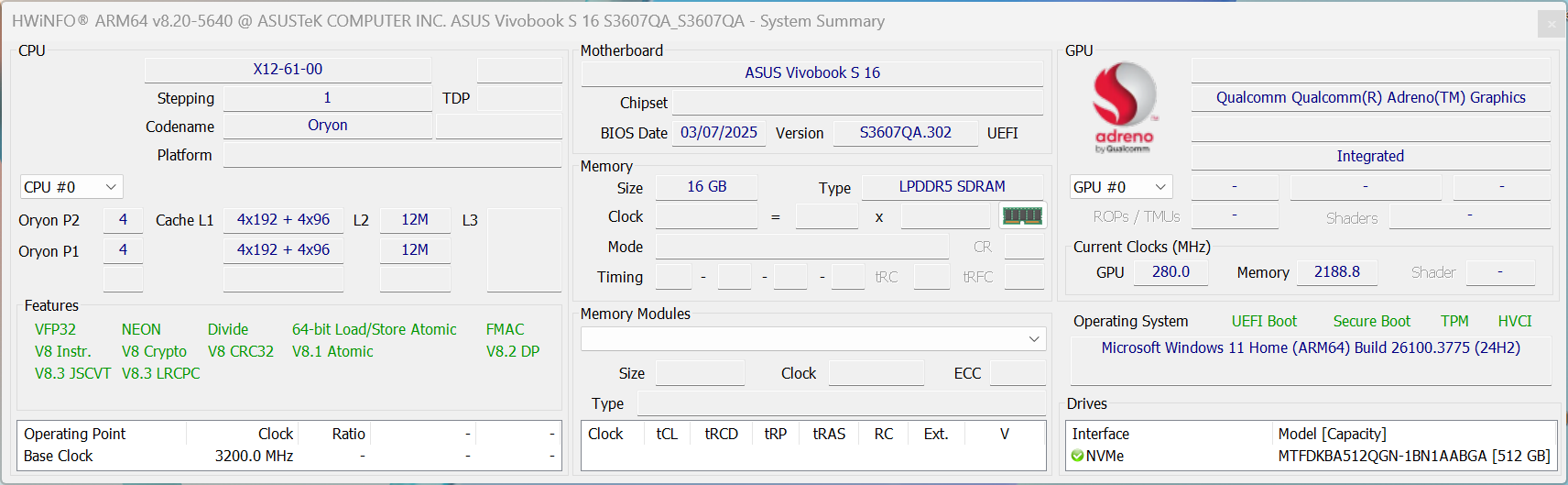Click the Windows 11 Home operating system text
The image size is (1568, 485).
tap(1310, 348)
